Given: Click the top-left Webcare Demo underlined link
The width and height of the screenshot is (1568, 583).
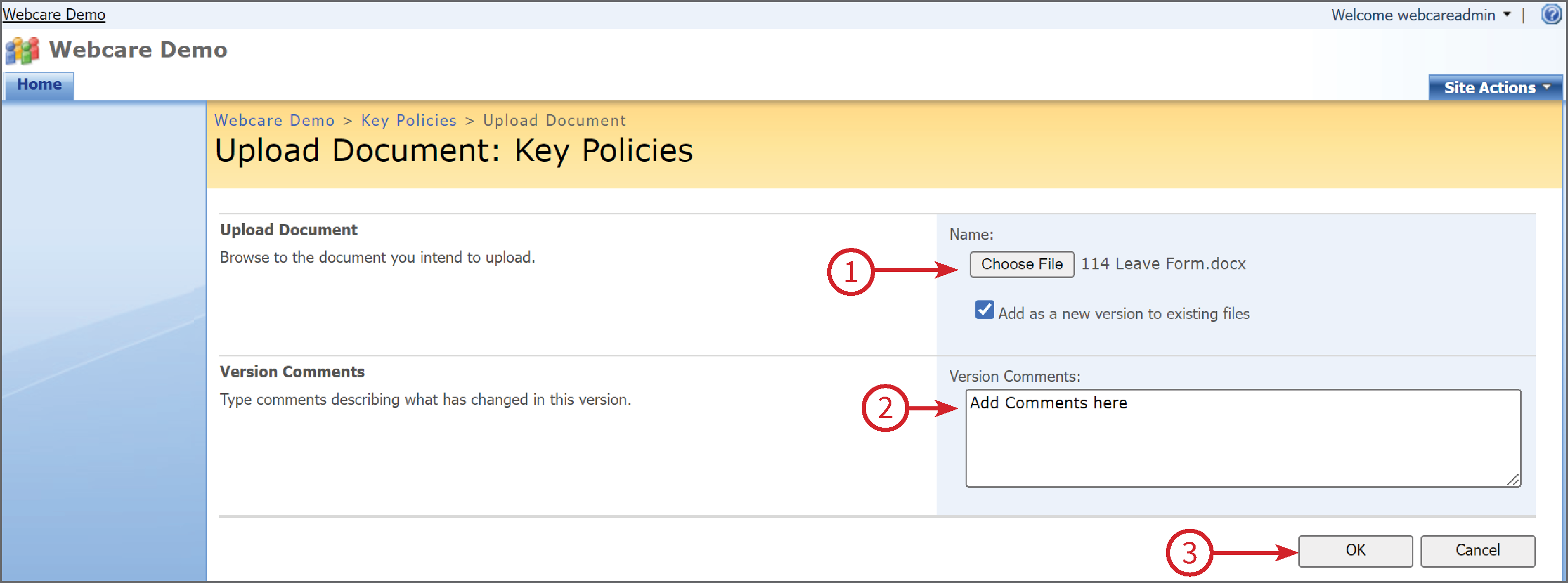Looking at the screenshot, I should (53, 15).
